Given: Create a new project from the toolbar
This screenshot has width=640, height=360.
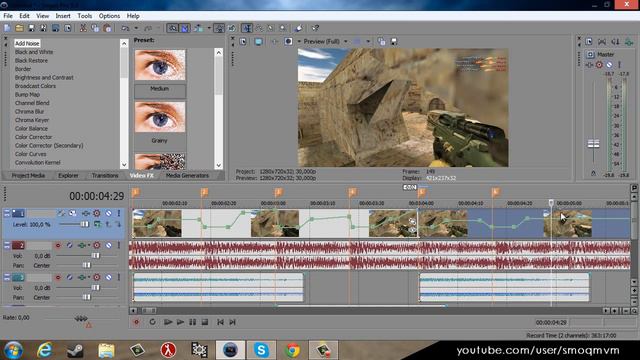Looking at the screenshot, I should (7, 28).
